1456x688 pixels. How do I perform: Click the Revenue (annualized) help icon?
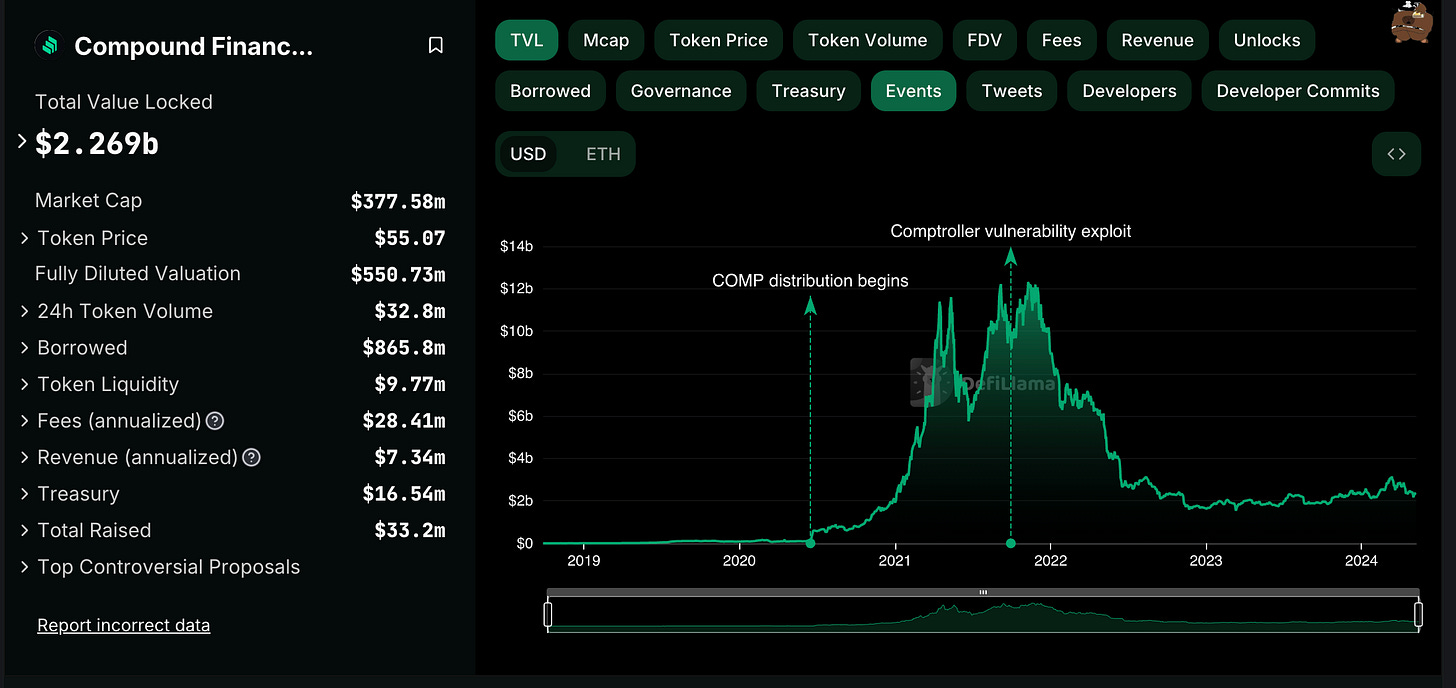[251, 457]
